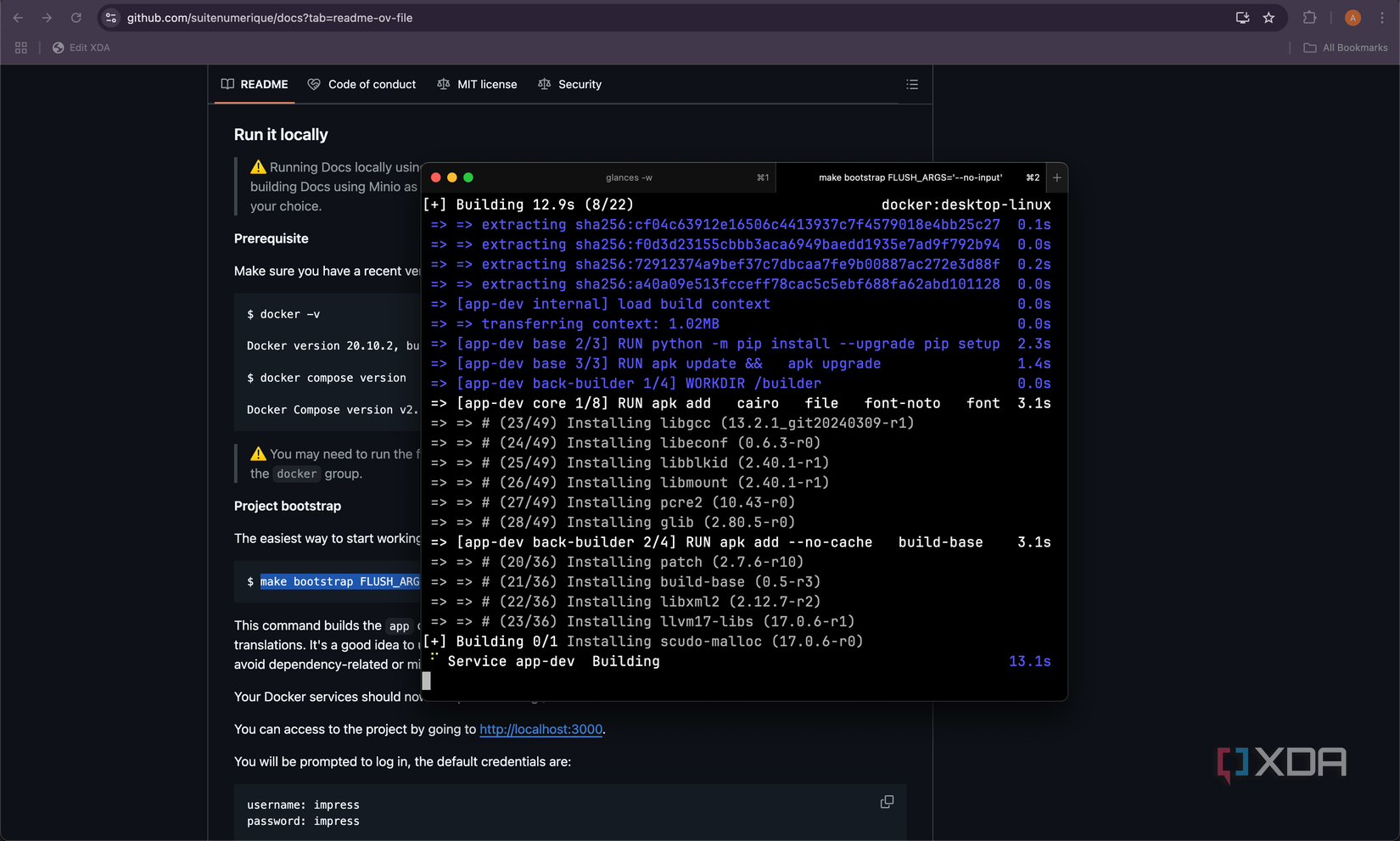1400x841 pixels.
Task: Switch to the MIT license tab
Action: [477, 84]
